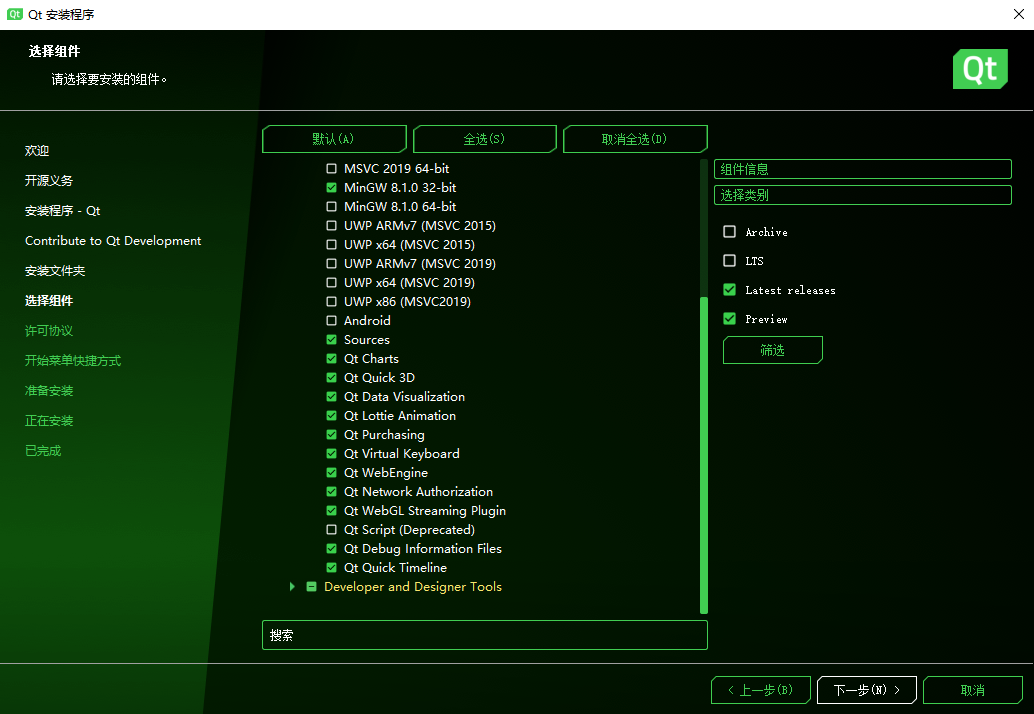Check Qt Script (Deprecated) checkbox
The width and height of the screenshot is (1034, 714).
[332, 529]
